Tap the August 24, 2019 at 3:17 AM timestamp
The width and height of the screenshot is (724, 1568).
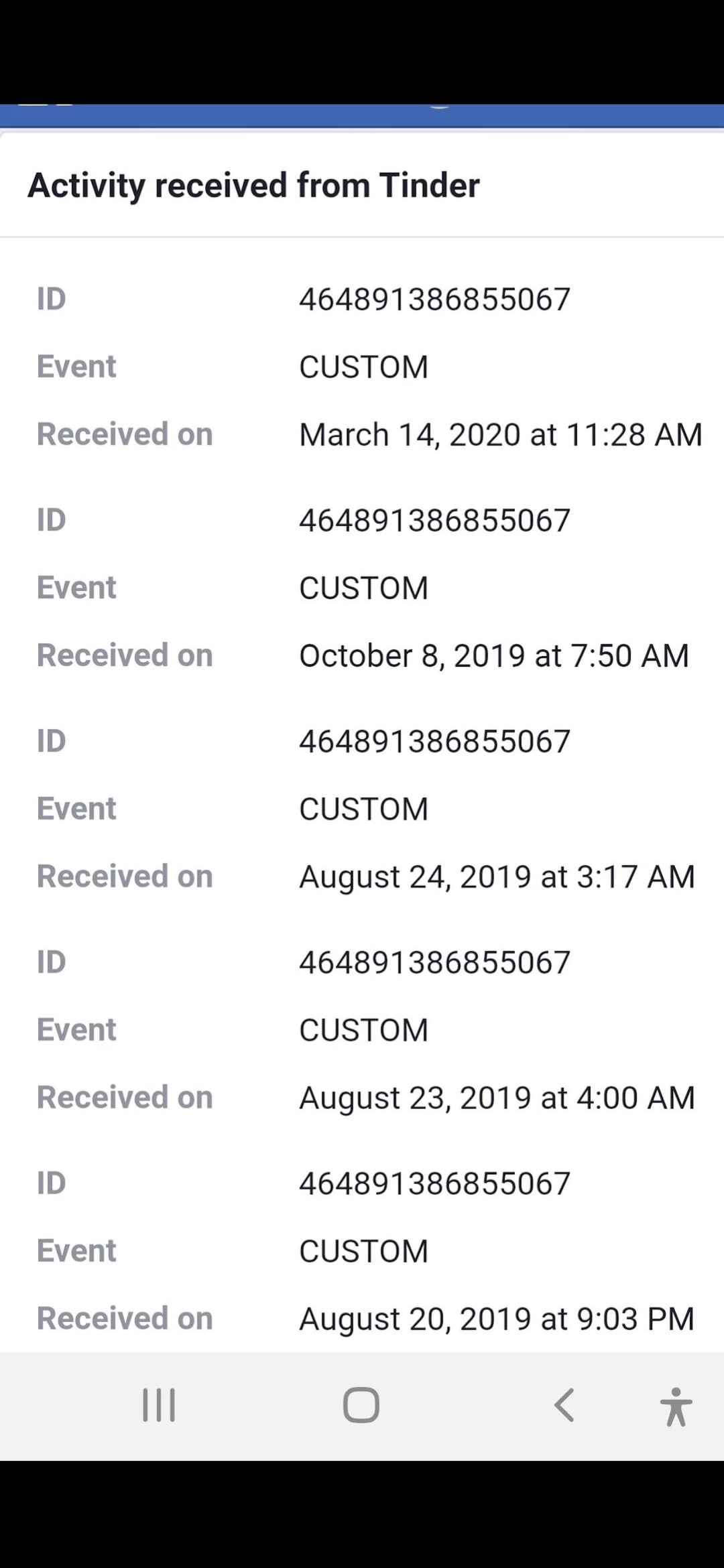(497, 877)
